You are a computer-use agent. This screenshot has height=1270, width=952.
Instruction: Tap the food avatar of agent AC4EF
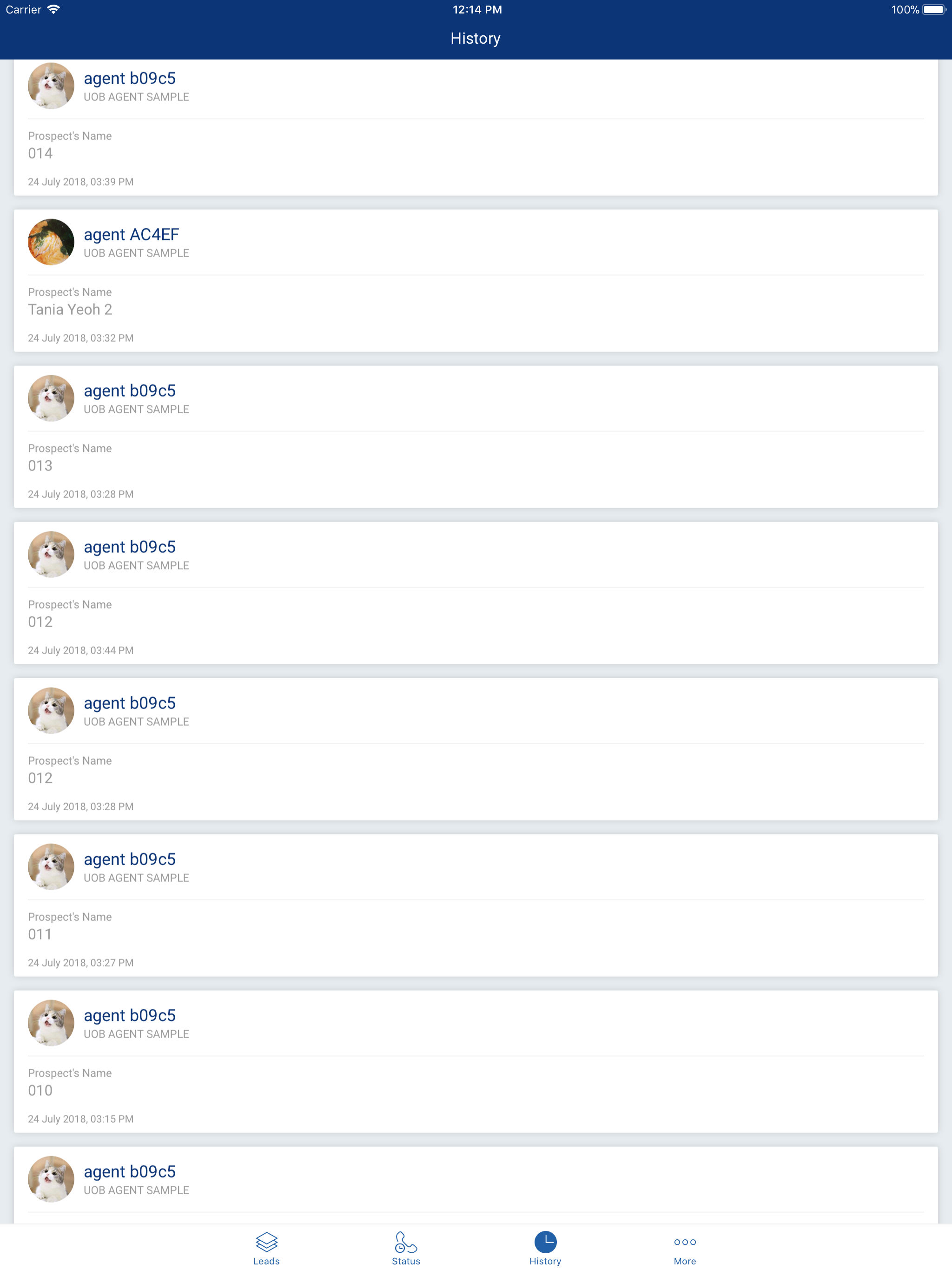click(51, 242)
